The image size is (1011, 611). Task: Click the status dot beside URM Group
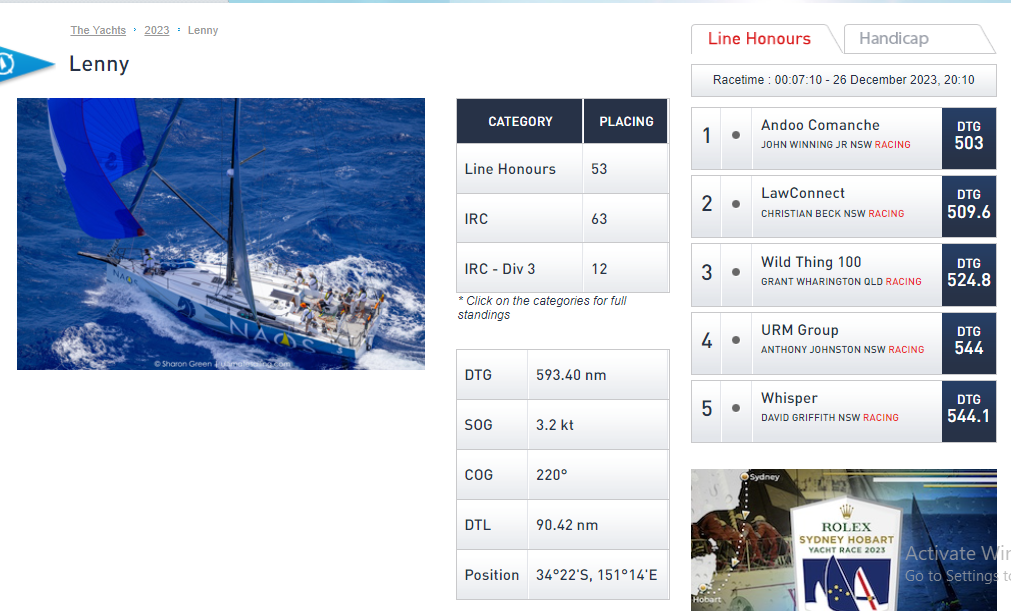click(736, 340)
